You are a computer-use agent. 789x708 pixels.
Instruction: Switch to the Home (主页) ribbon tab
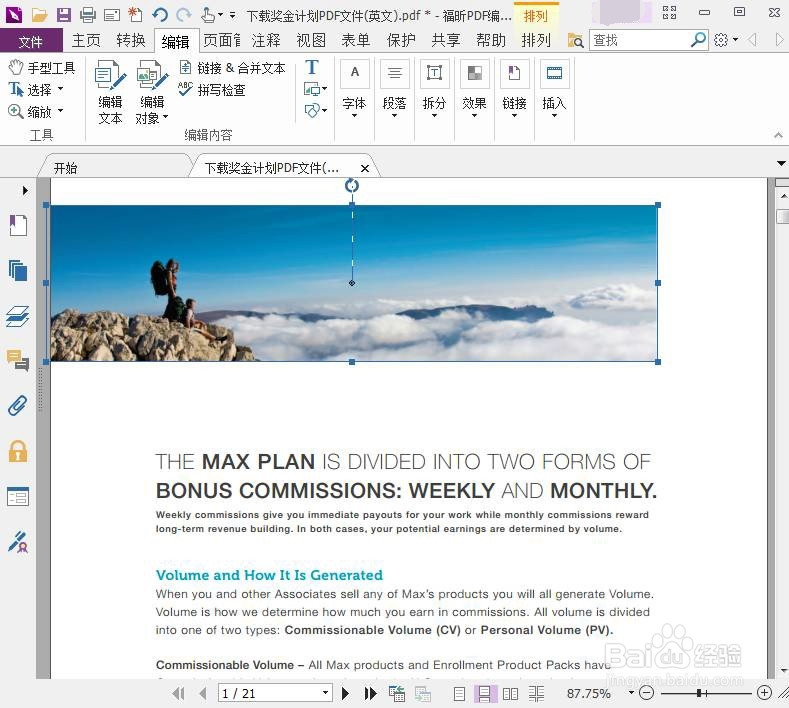86,40
